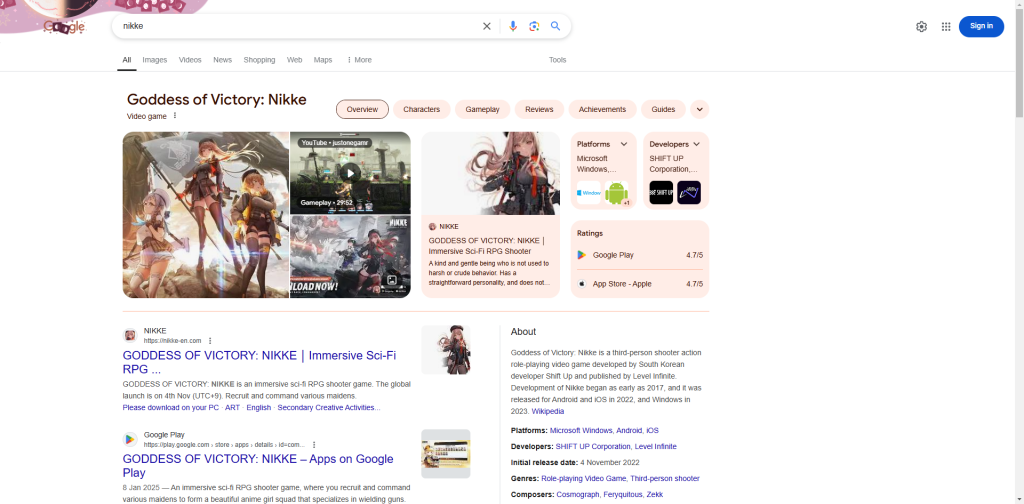This screenshot has width=1024, height=504.
Task: Click the magnifying glass search button
Action: click(x=555, y=26)
